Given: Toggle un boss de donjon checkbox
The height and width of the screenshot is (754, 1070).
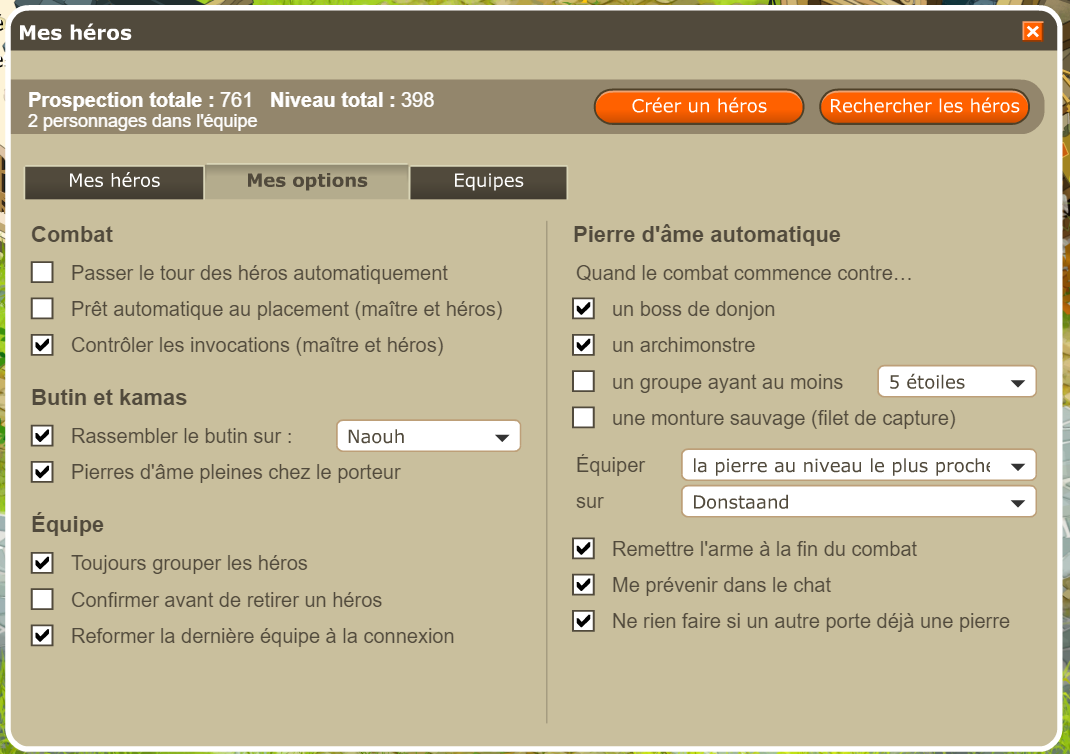Looking at the screenshot, I should pyautogui.click(x=583, y=308).
